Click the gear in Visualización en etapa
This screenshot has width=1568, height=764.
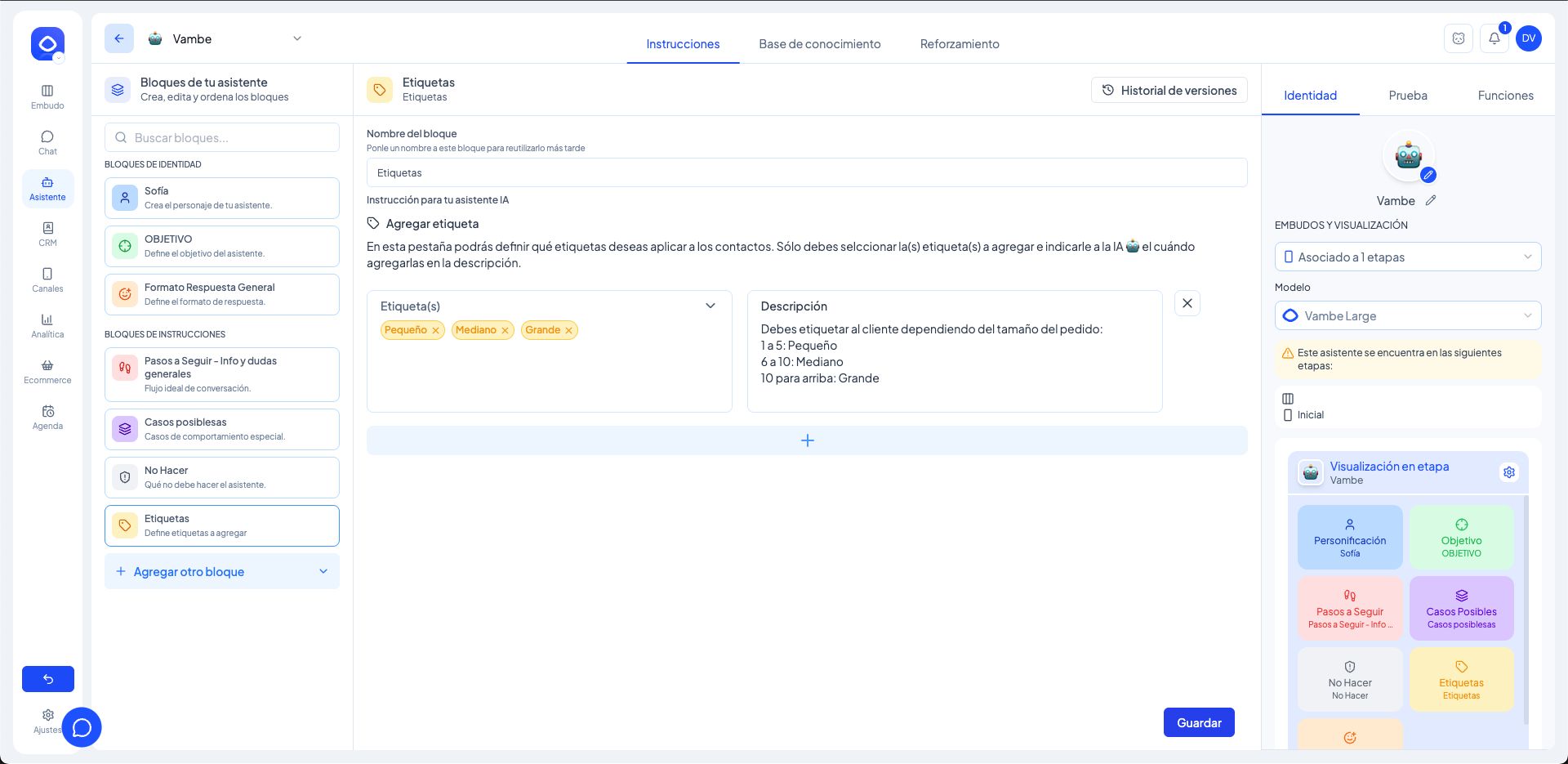click(1508, 472)
